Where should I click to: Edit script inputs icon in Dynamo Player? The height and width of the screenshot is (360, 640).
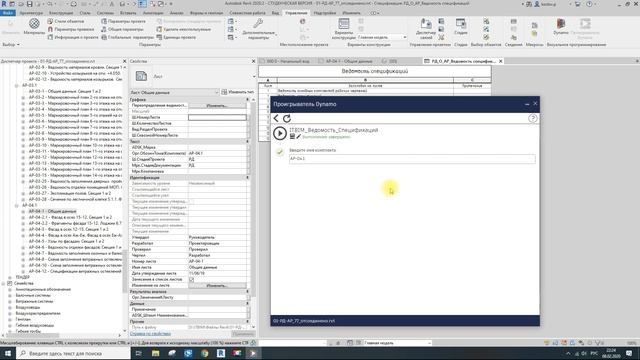(x=298, y=137)
